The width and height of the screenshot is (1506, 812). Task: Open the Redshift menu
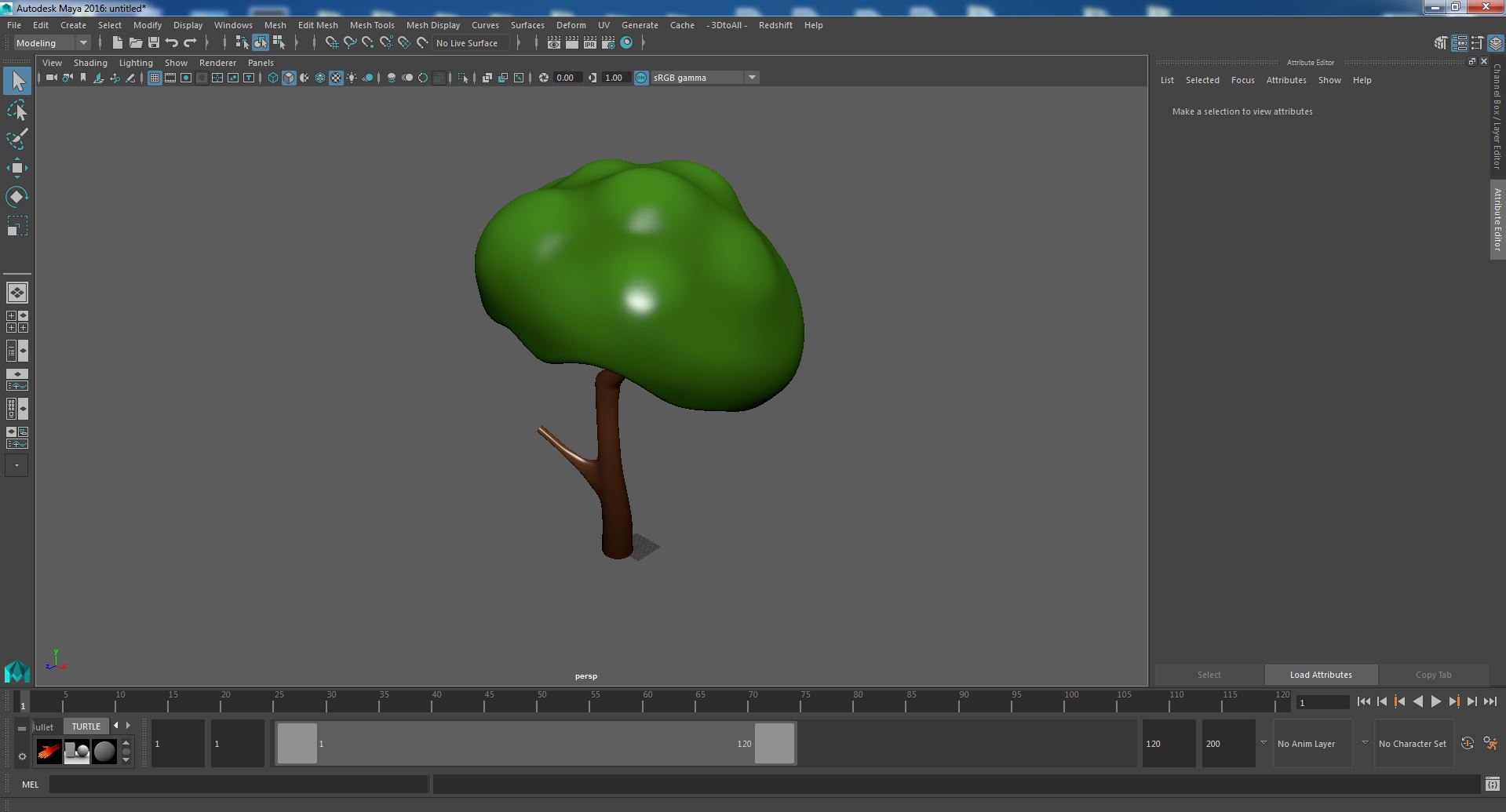click(775, 25)
